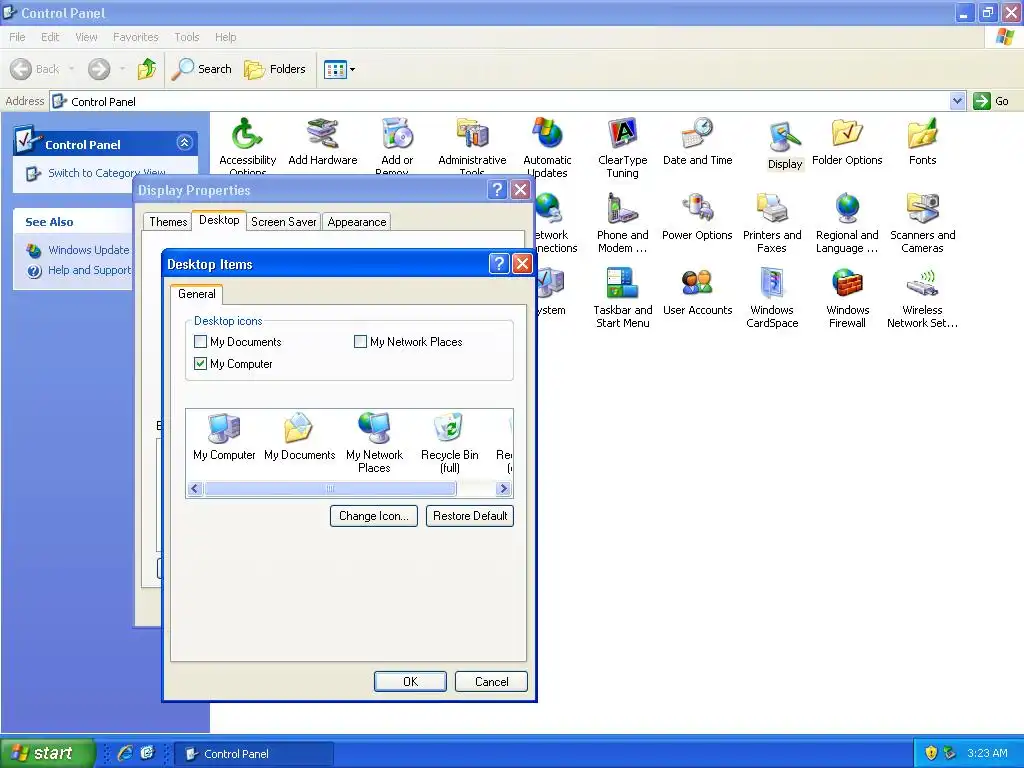This screenshot has width=1024, height=768.
Task: Select the Display control panel icon
Action: pyautogui.click(x=784, y=145)
